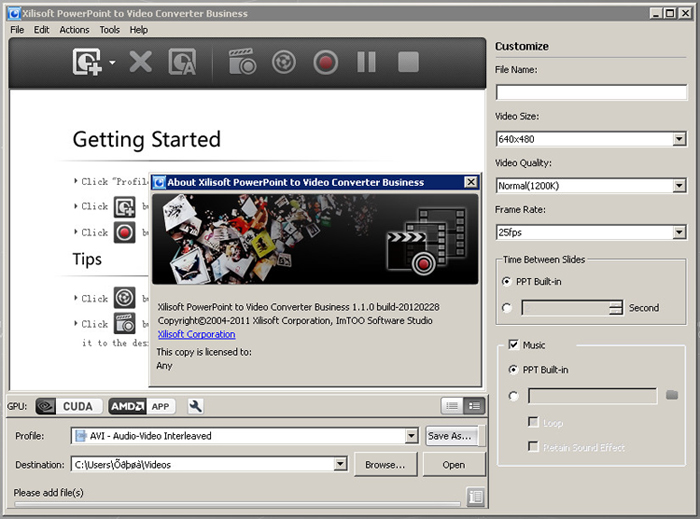Image resolution: width=700 pixels, height=519 pixels.
Task: Open the Video Size dropdown
Action: (679, 139)
